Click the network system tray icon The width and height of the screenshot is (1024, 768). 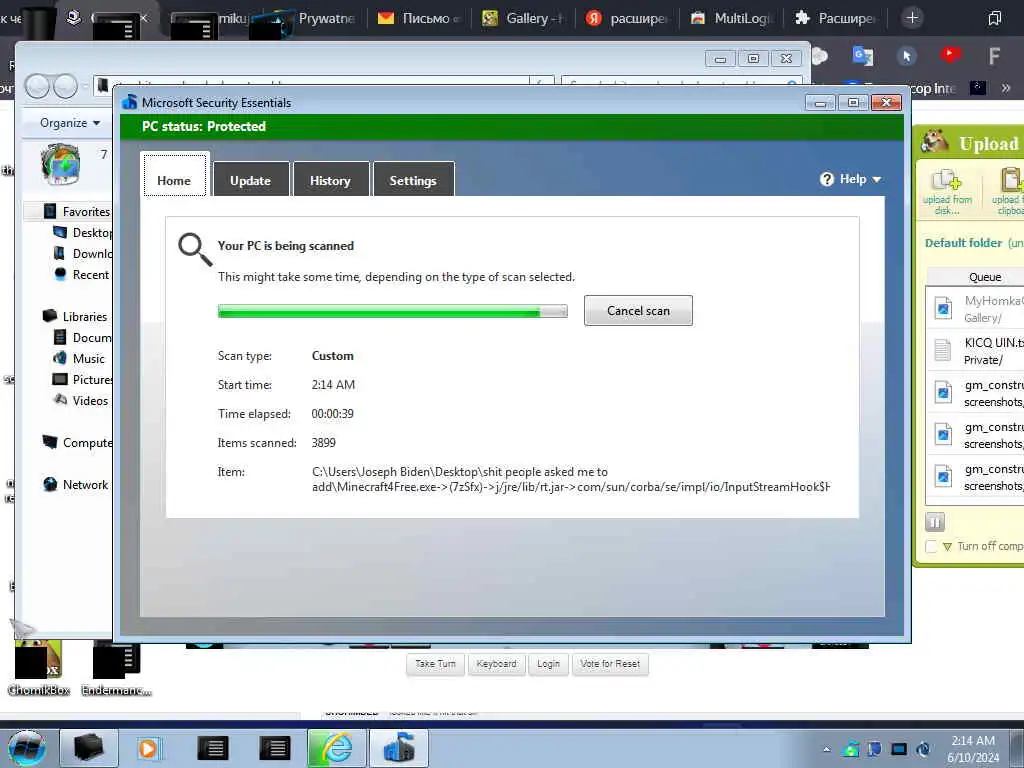(x=899, y=750)
